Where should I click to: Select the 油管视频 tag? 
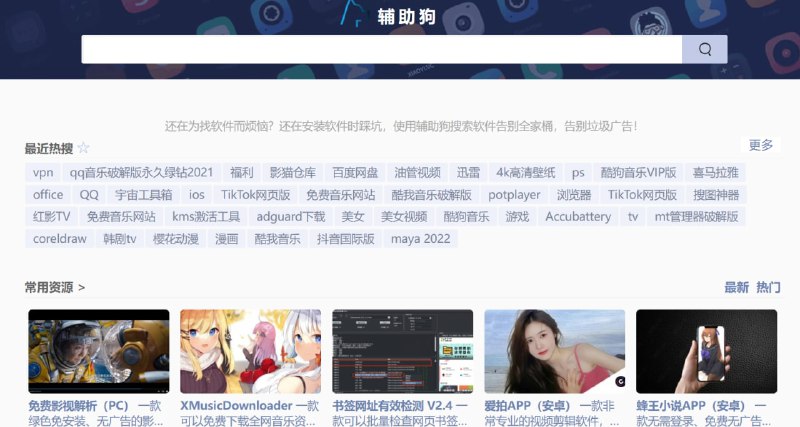pos(417,172)
